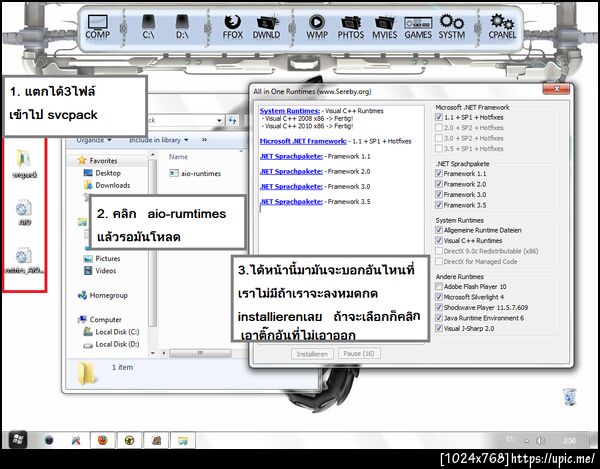Open the Recycle Bin desktop icon
600x469 pixels.
click(x=570, y=396)
